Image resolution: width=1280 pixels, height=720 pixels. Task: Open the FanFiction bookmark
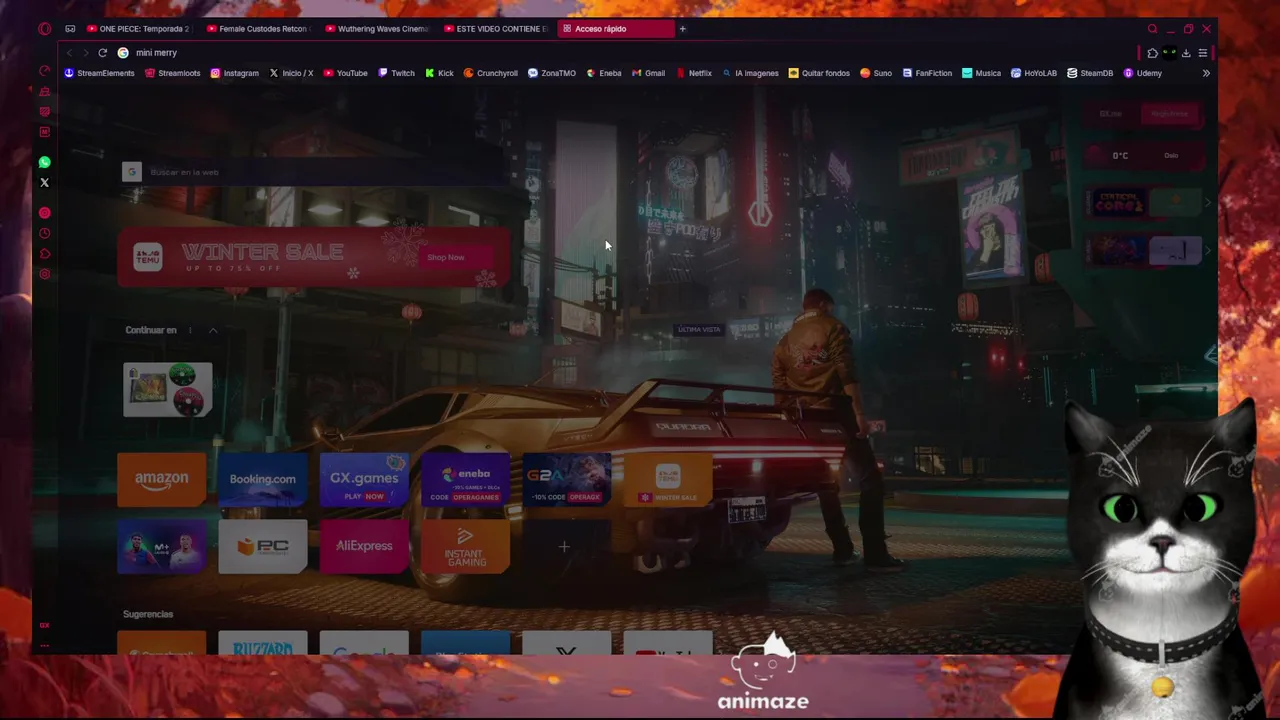[x=927, y=73]
